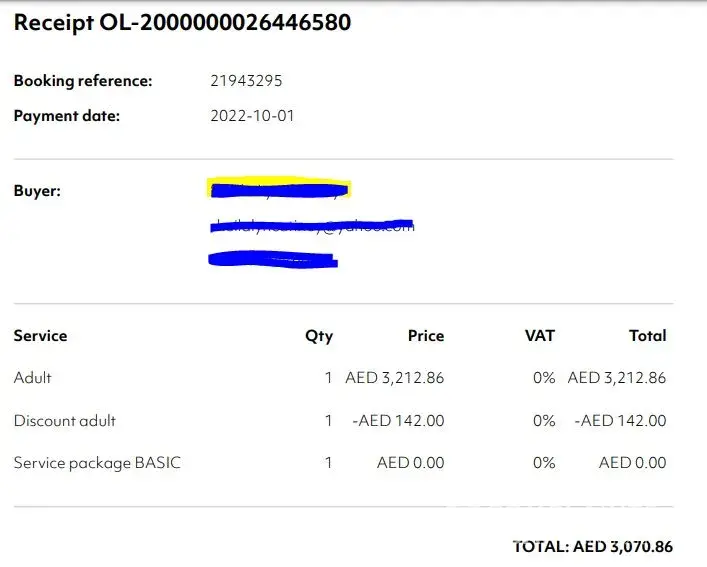Click the lowest blue-redacted buyer line

(272, 260)
